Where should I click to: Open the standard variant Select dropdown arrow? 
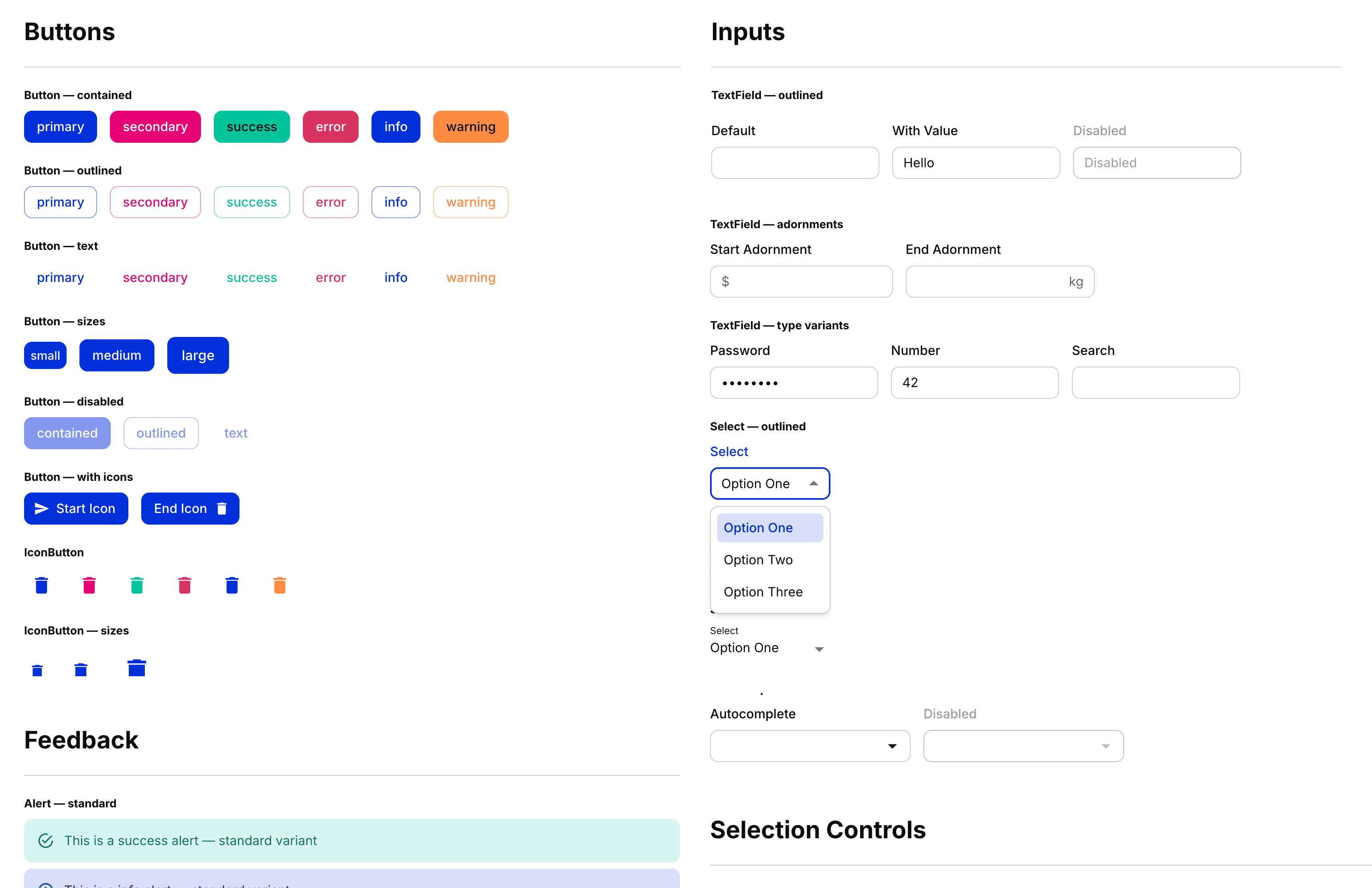click(819, 649)
